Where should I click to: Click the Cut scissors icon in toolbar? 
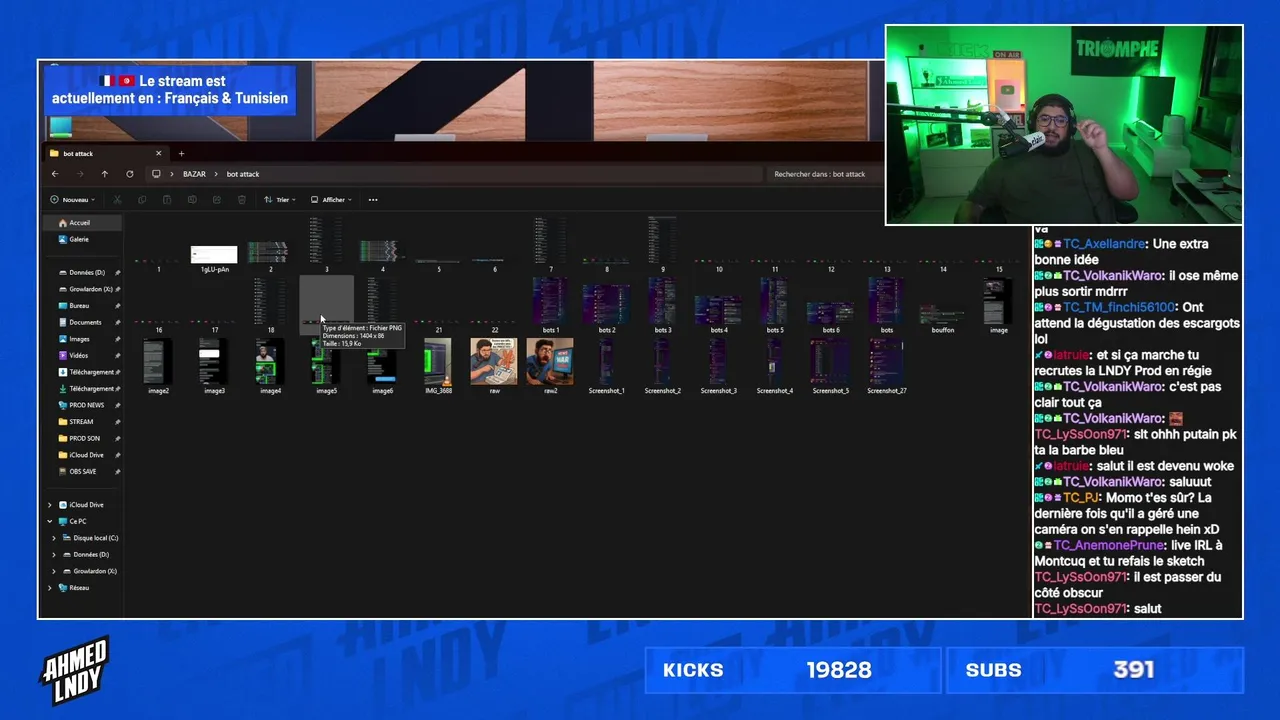pos(117,200)
